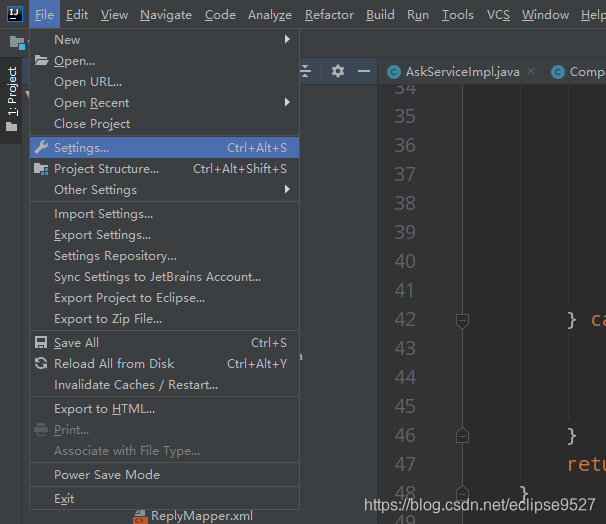Image resolution: width=606 pixels, height=524 pixels.
Task: Click the IntelliJ IDEA logo icon
Action: pos(15,14)
